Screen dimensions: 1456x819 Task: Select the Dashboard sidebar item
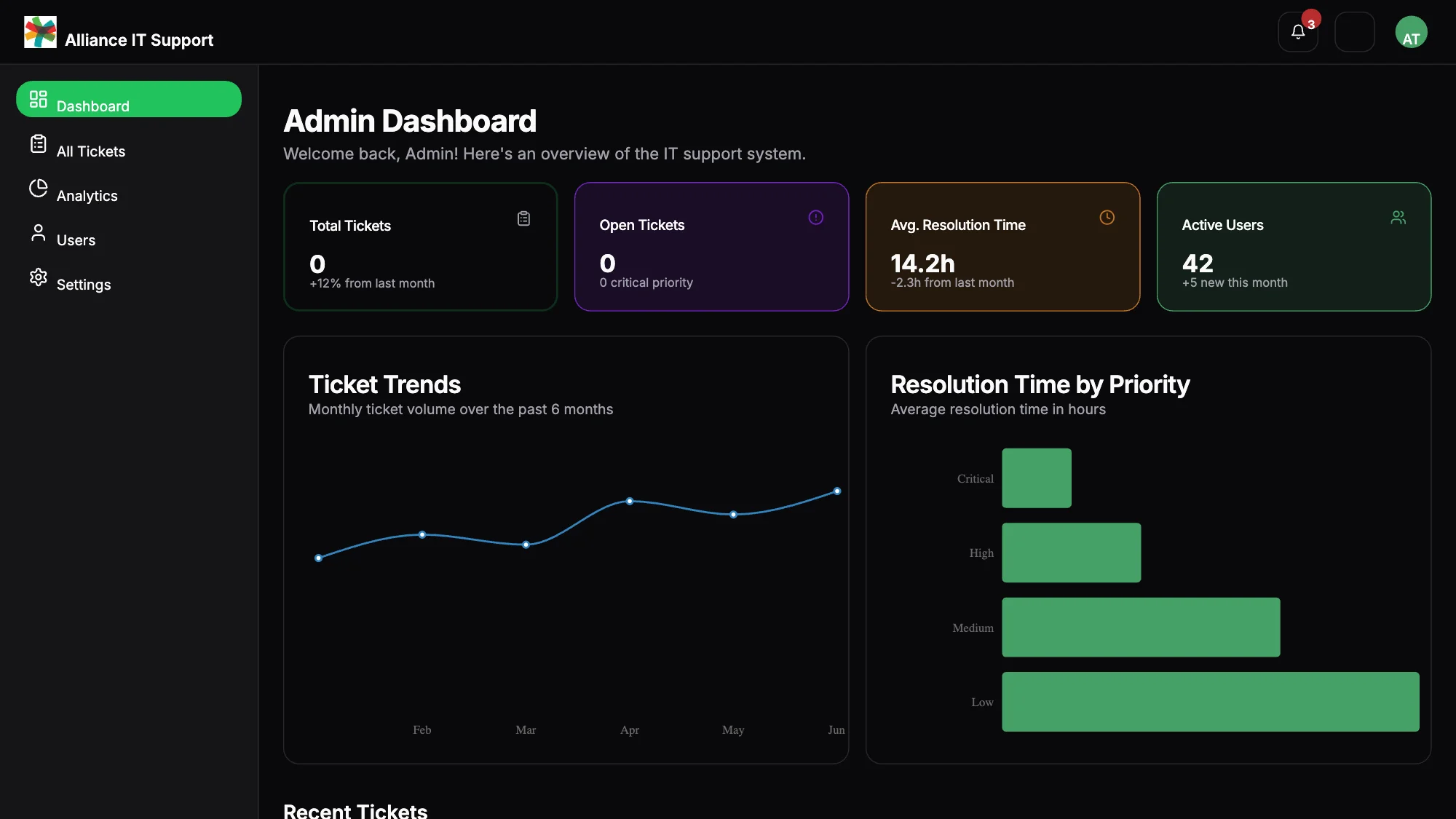click(x=129, y=99)
